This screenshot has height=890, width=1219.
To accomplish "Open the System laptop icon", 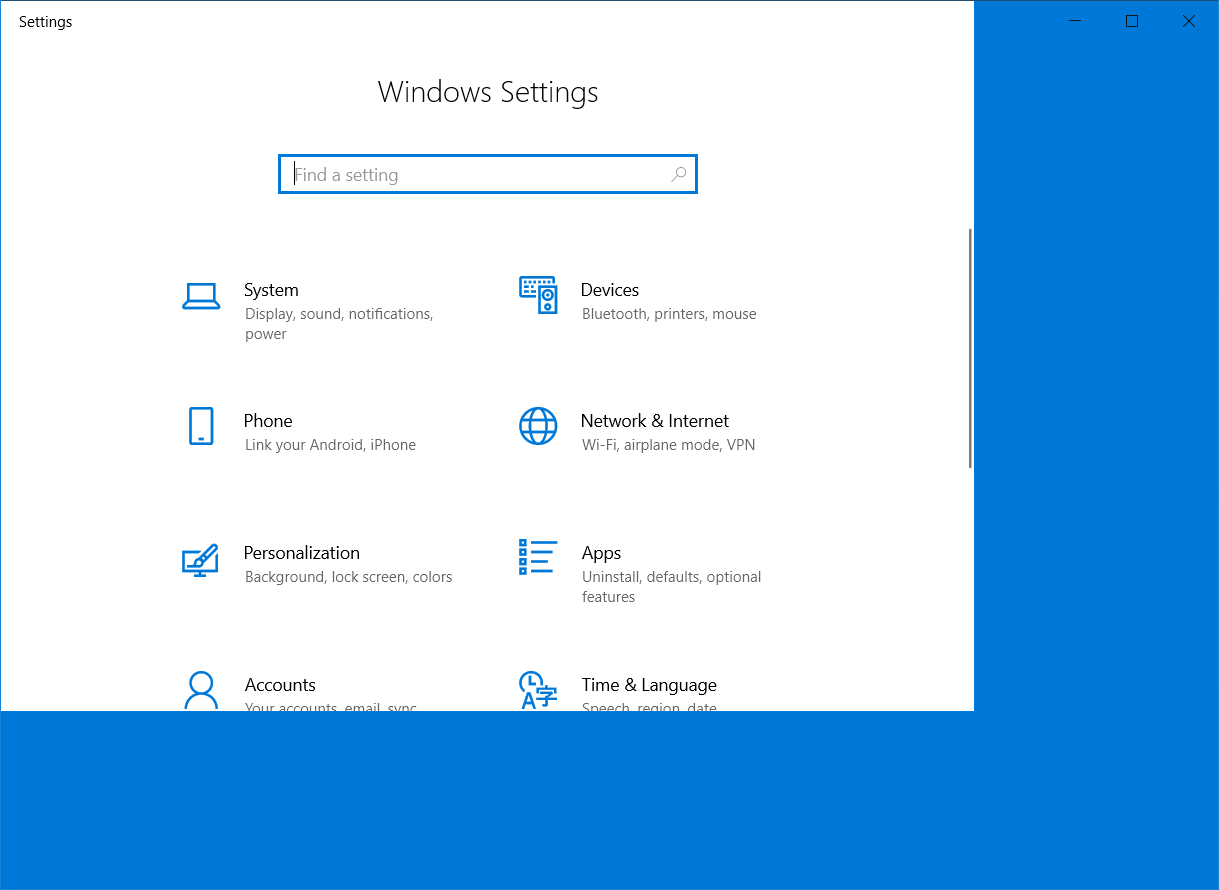I will pos(201,296).
